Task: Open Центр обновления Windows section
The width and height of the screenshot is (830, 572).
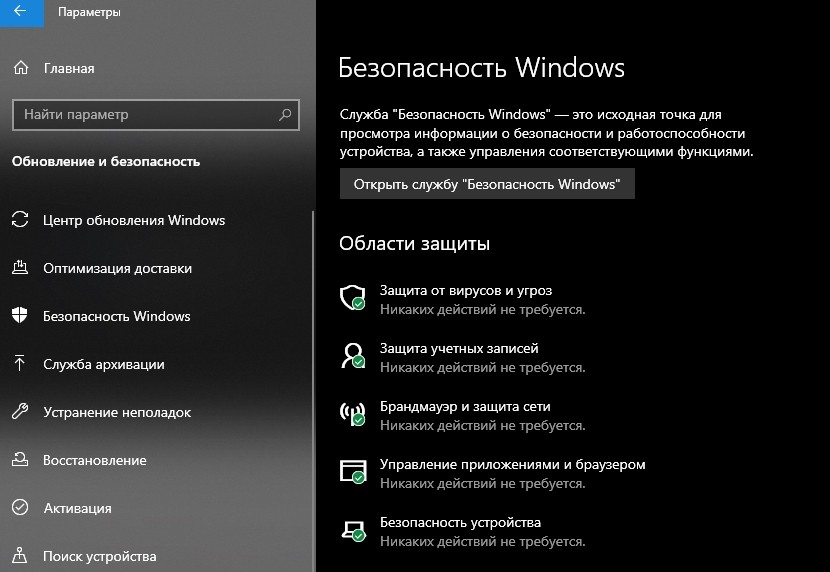Action: coord(134,220)
